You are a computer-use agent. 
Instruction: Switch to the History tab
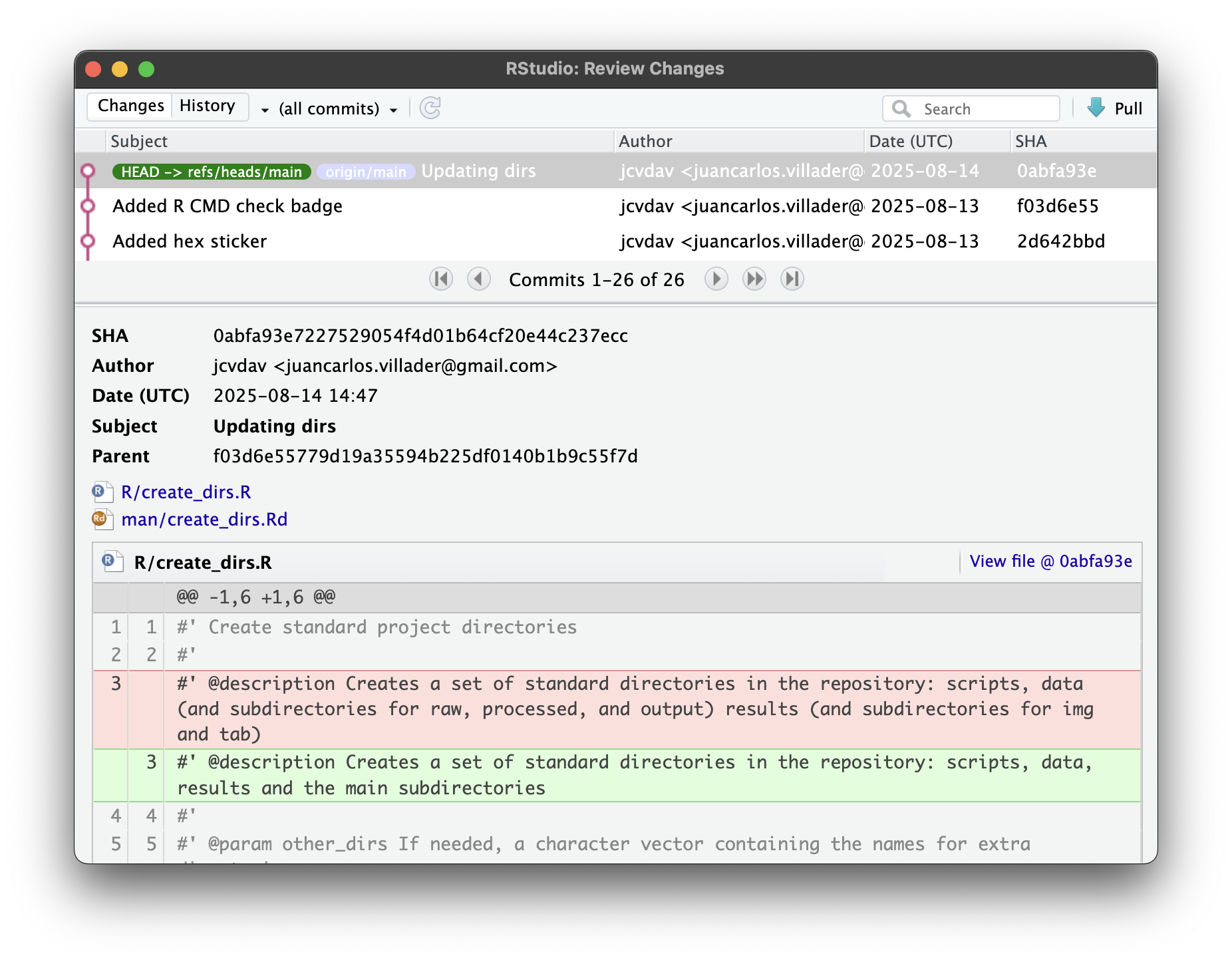point(208,106)
